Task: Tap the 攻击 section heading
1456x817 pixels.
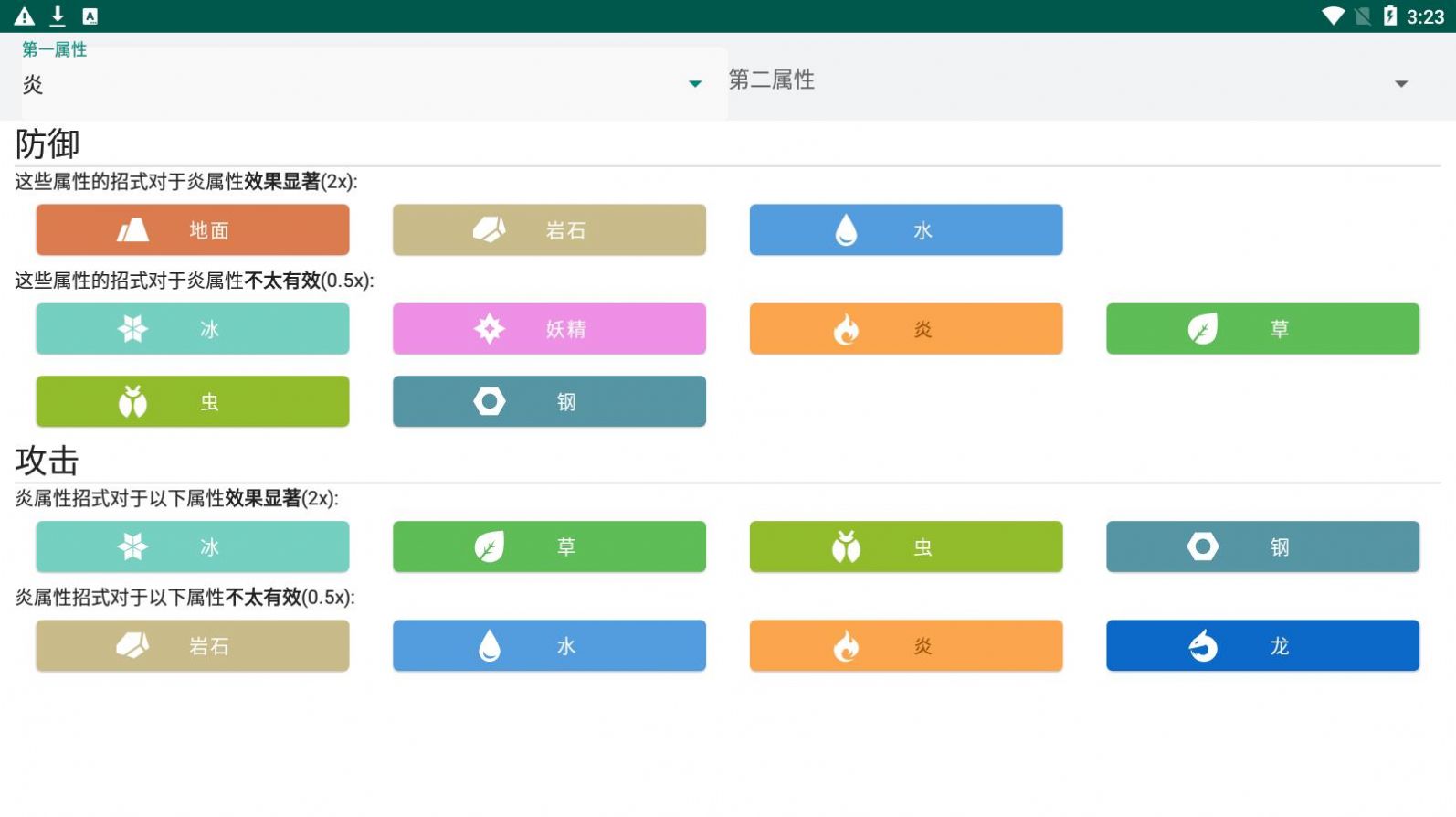Action: (x=47, y=461)
